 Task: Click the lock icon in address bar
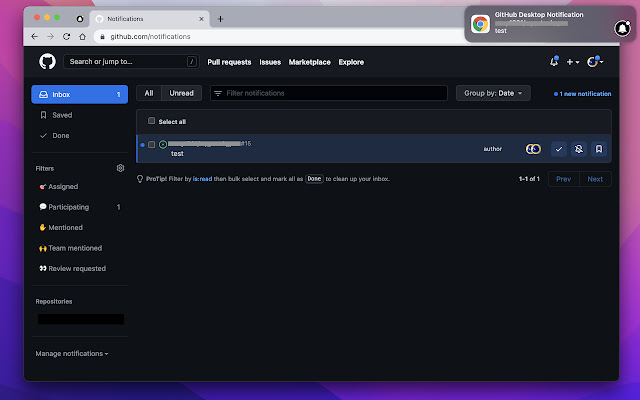[102, 37]
